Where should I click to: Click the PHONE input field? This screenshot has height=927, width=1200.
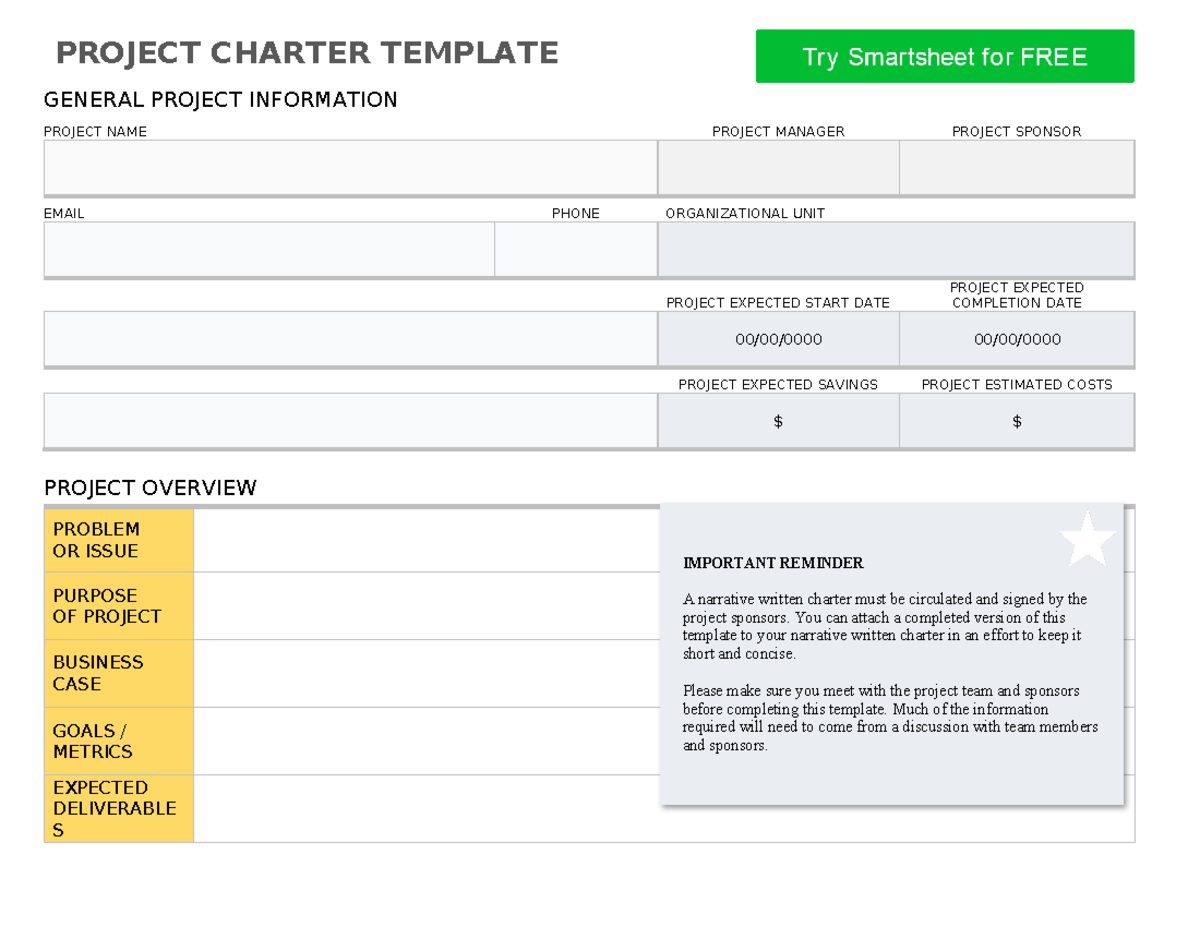[575, 249]
